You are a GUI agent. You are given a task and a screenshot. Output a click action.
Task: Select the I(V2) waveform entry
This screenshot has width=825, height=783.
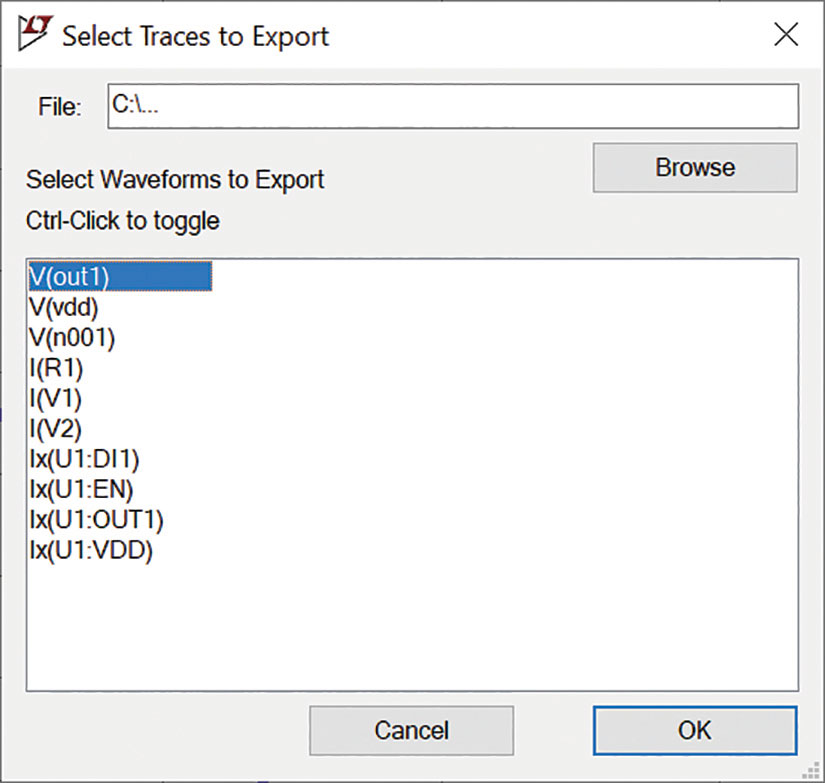pyautogui.click(x=56, y=429)
